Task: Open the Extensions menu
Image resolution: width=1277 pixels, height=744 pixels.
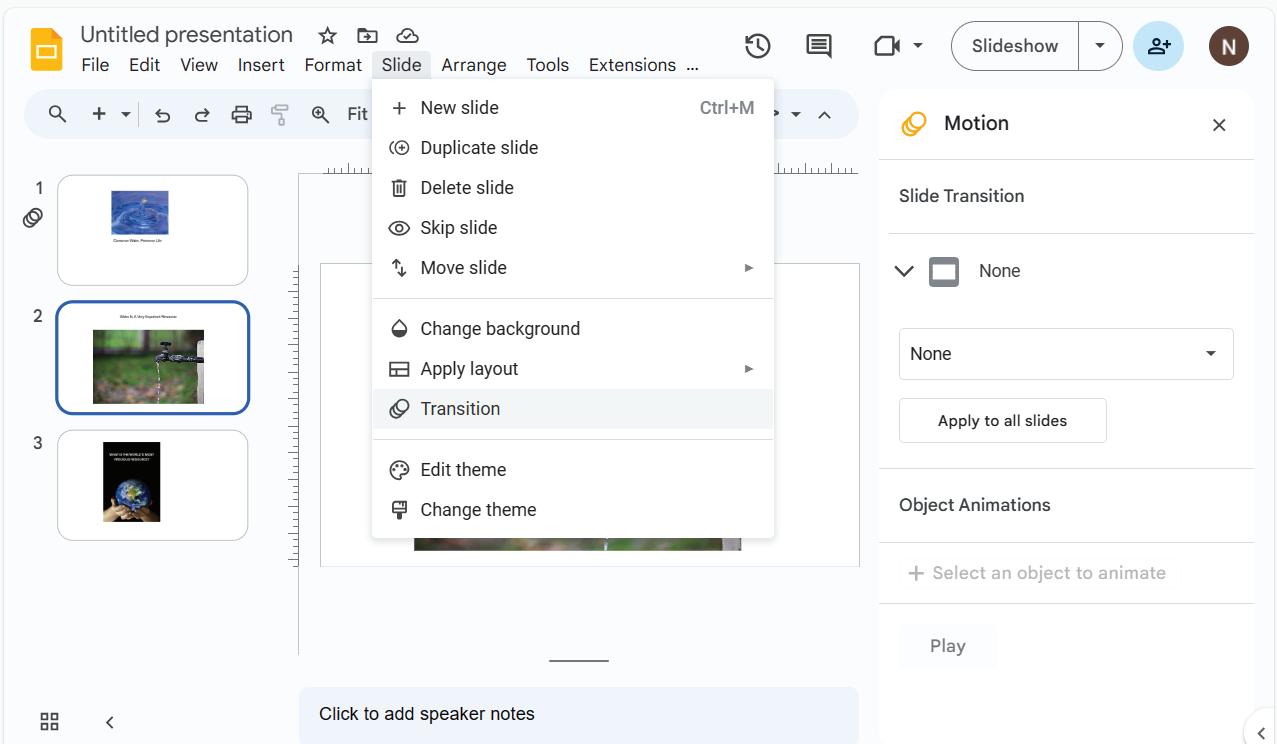Action: pyautogui.click(x=632, y=65)
